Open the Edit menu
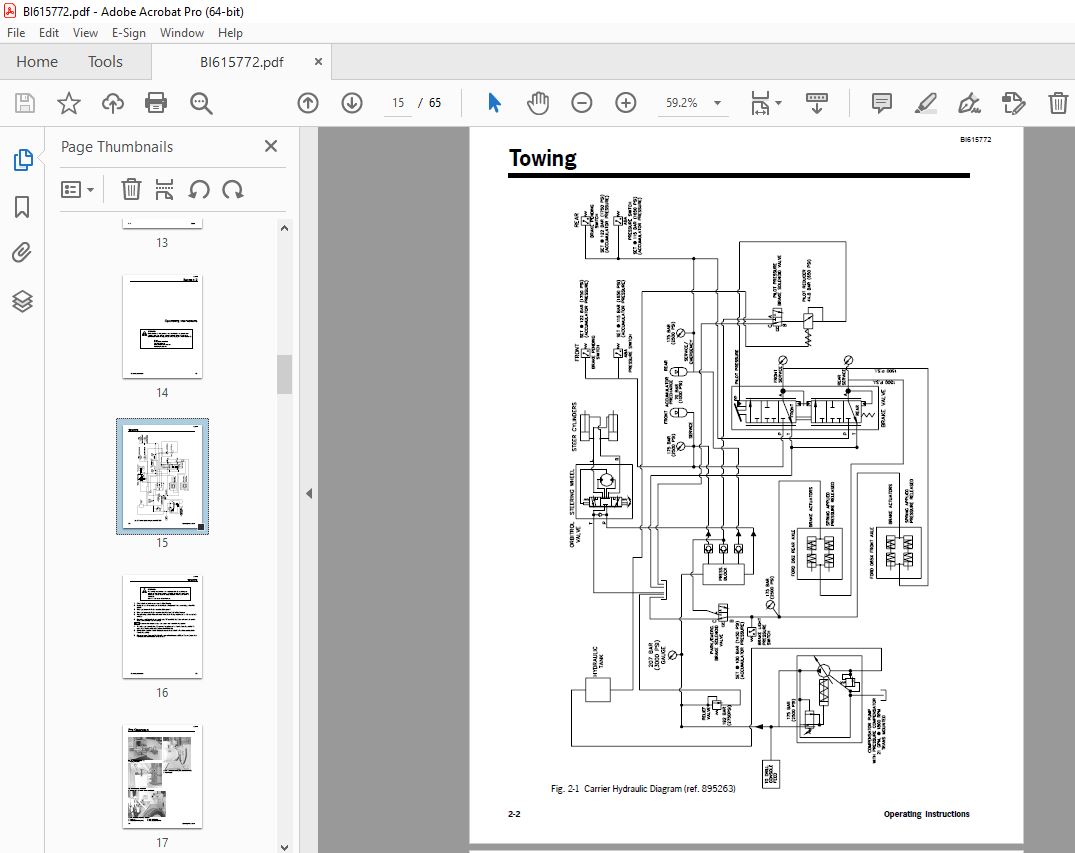Screen dimensions: 1075x853 49,33
